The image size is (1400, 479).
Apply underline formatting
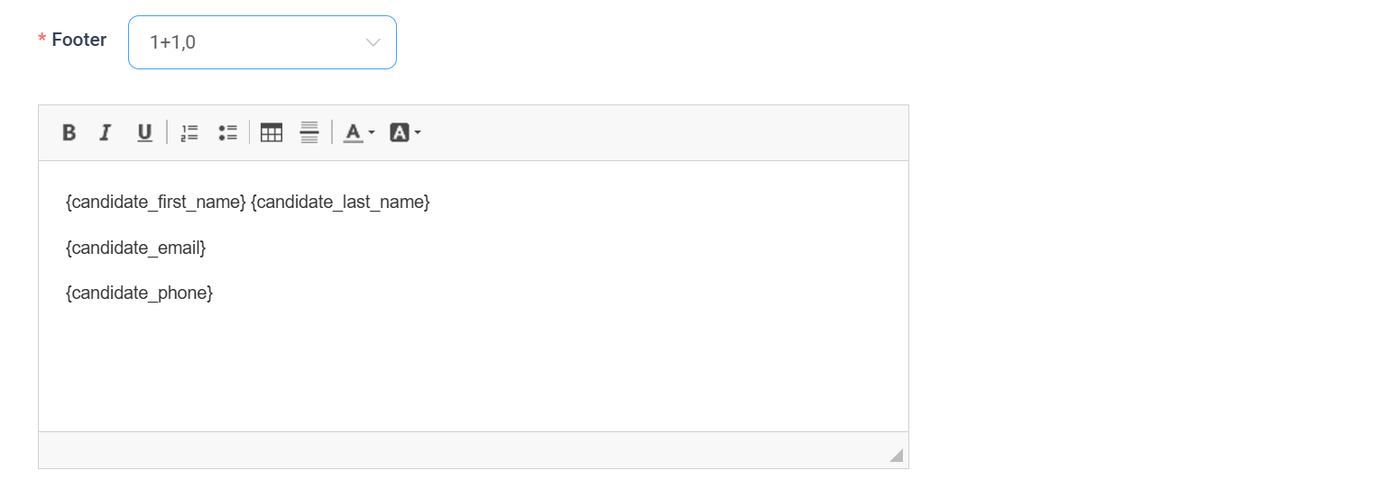pyautogui.click(x=144, y=133)
